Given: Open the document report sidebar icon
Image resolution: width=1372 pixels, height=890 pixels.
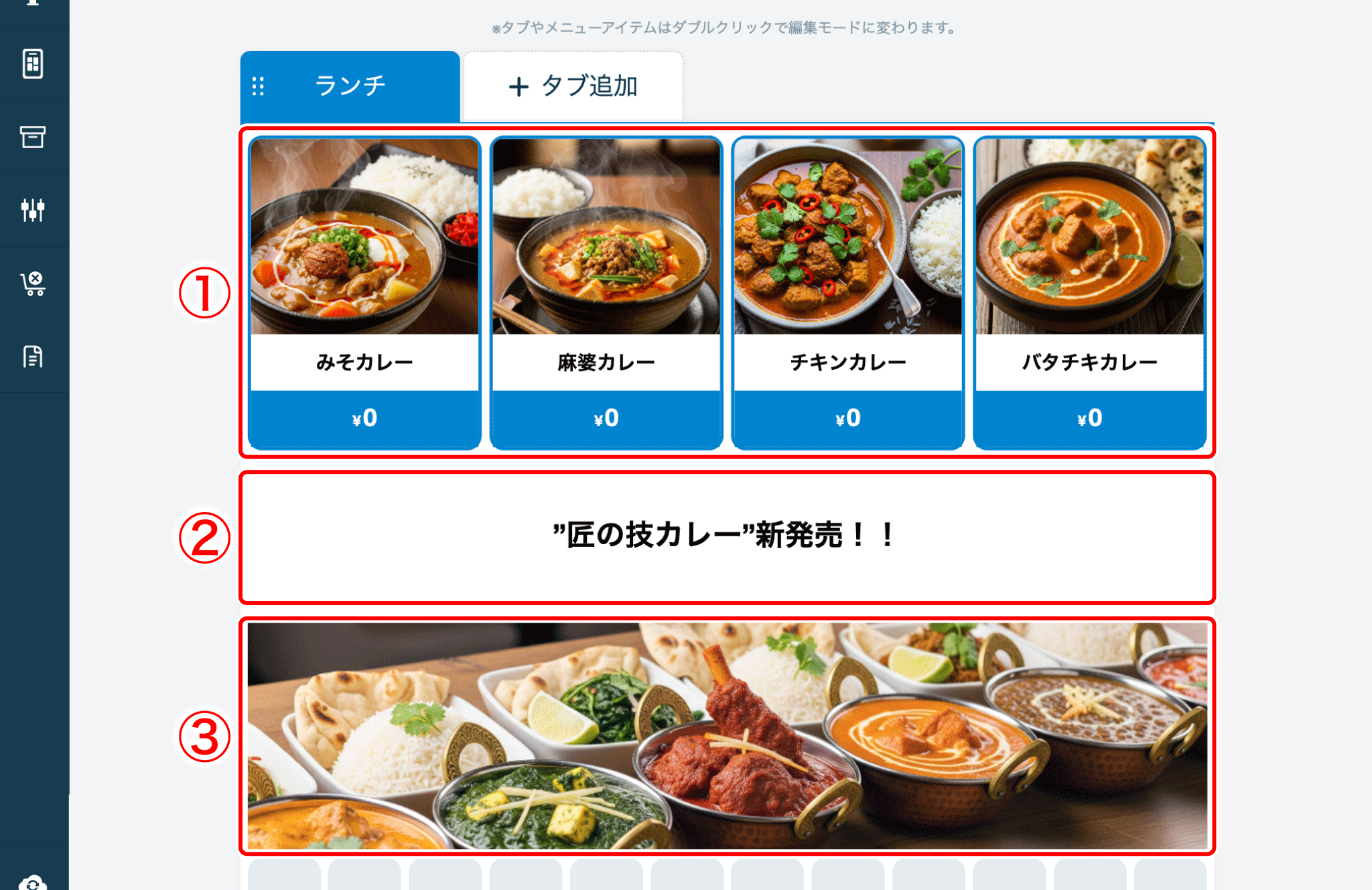Looking at the screenshot, I should pos(33,357).
